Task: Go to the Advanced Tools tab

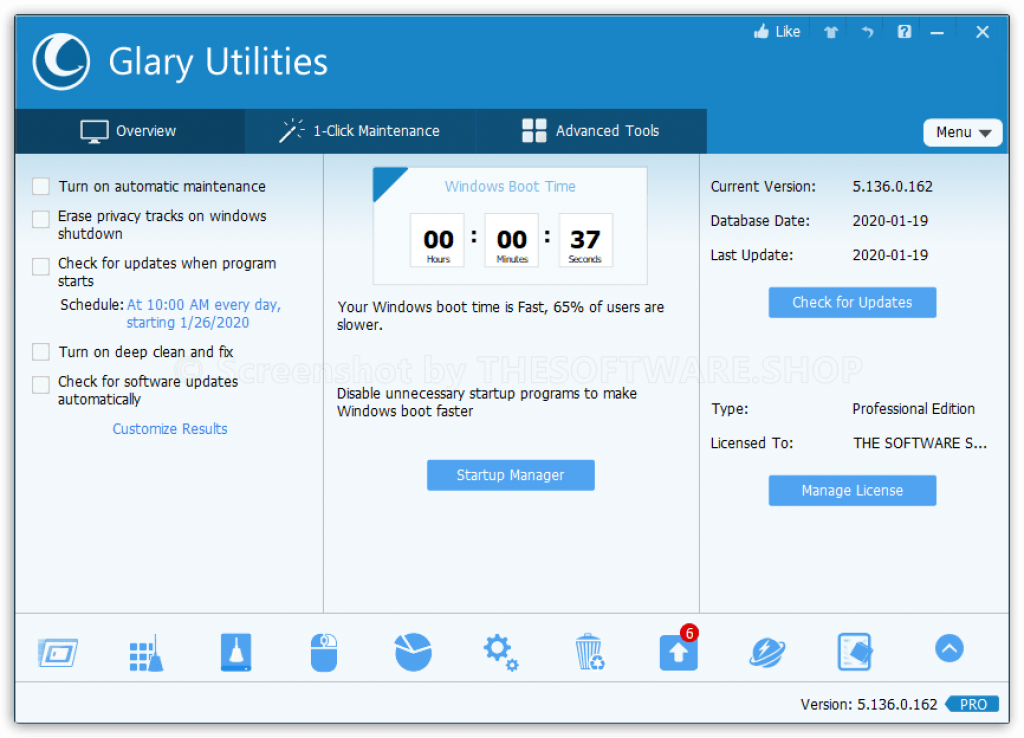Action: (590, 131)
